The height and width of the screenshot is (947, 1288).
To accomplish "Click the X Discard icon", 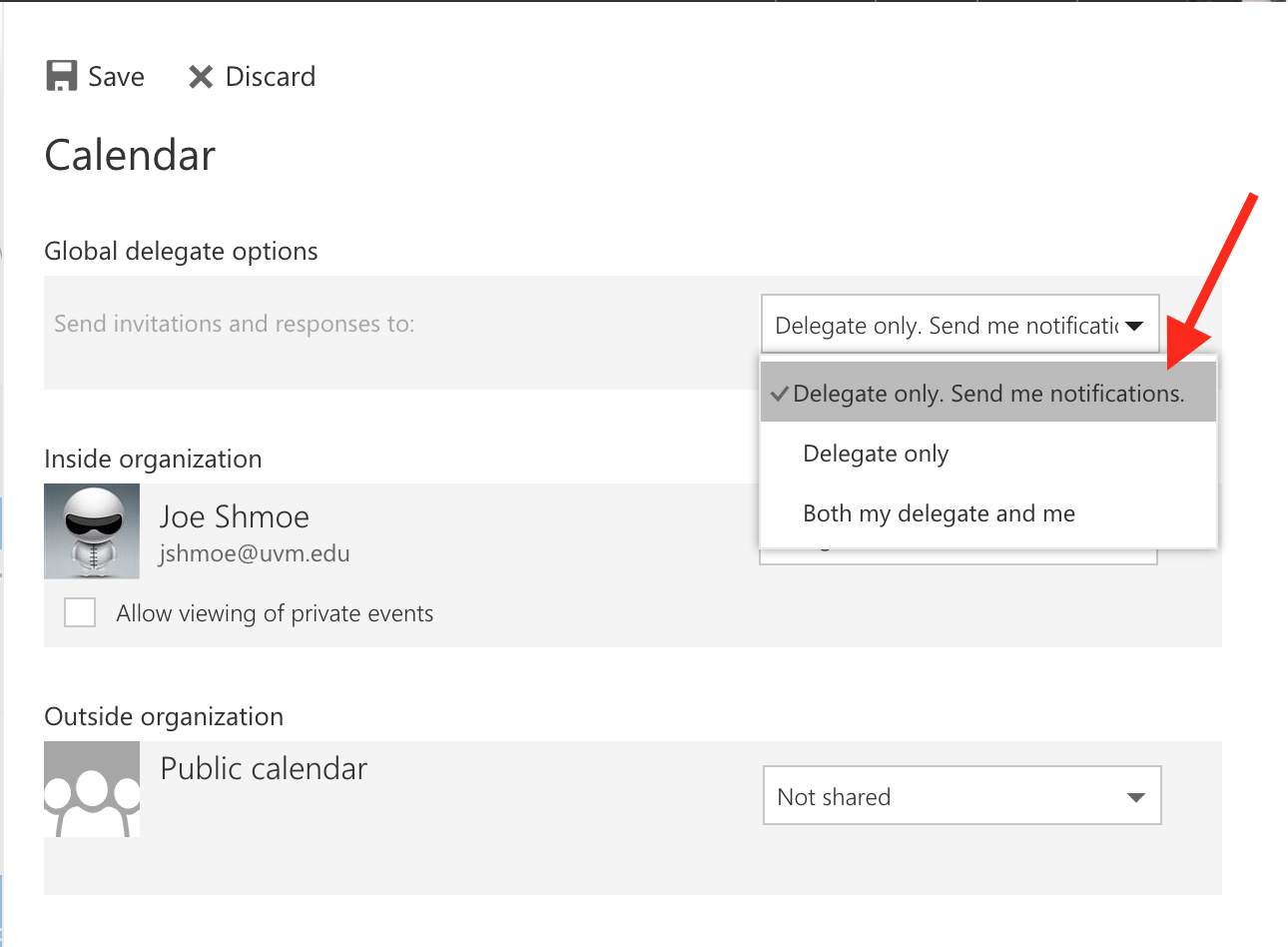I will (x=200, y=75).
